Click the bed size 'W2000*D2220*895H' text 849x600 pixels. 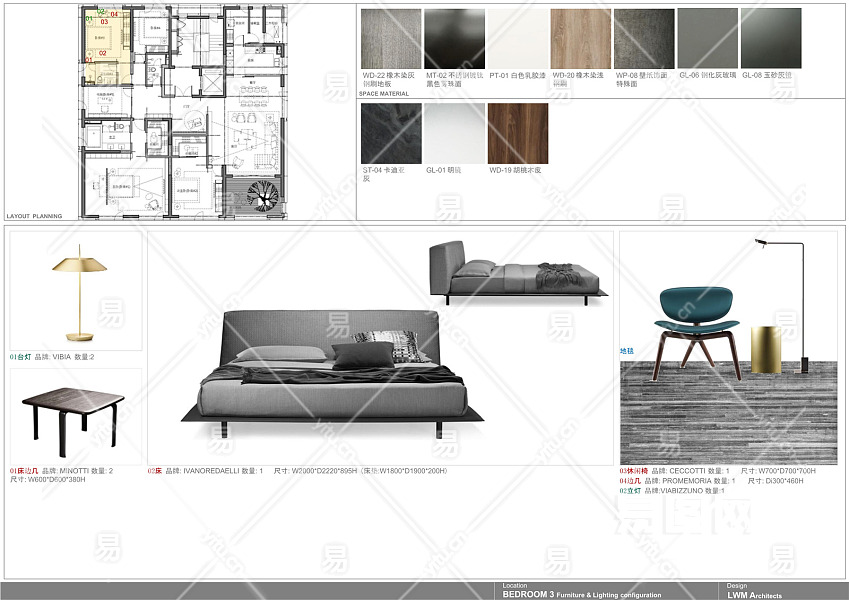324,471
